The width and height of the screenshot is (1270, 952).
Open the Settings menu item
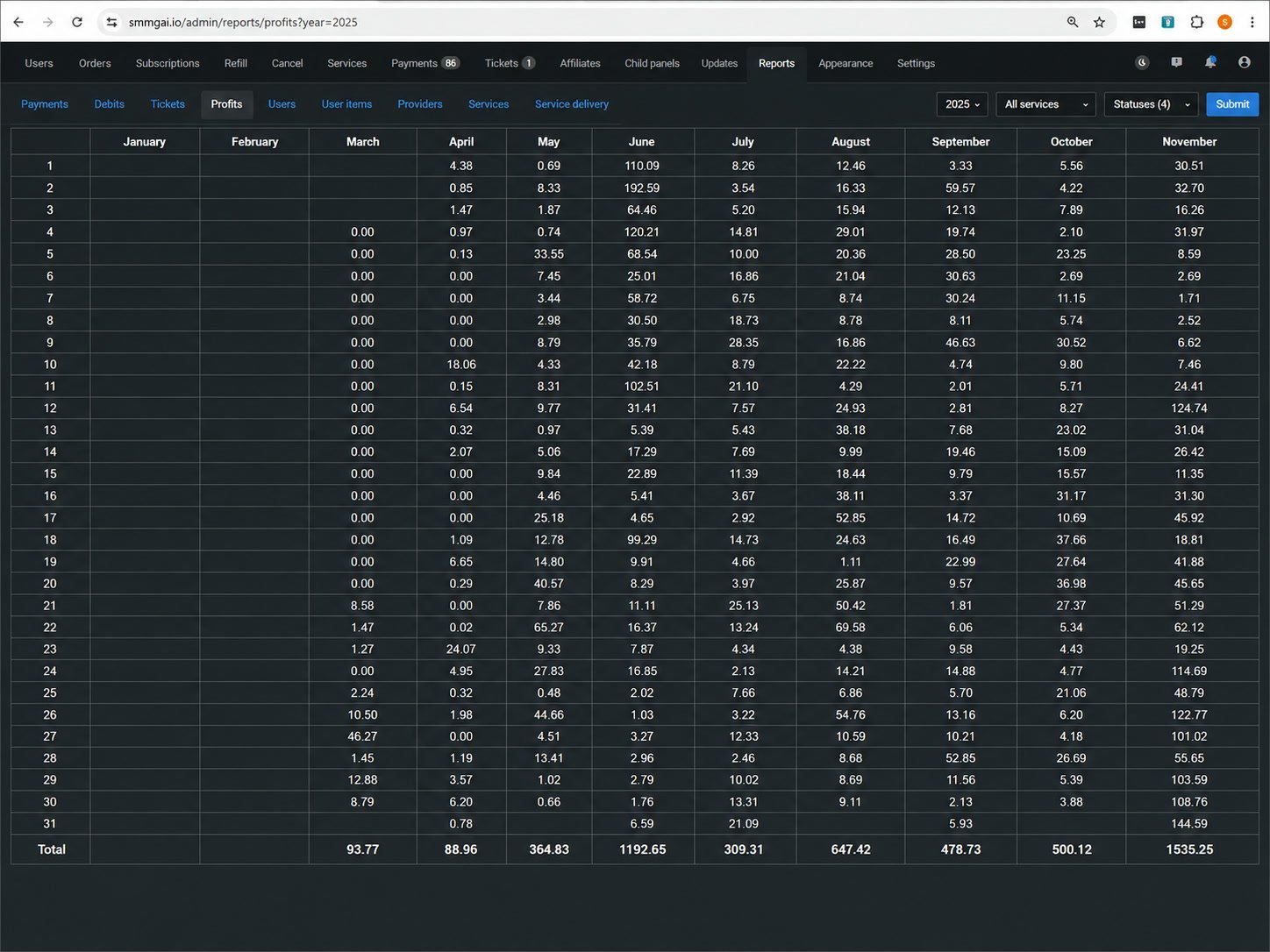[x=916, y=63]
